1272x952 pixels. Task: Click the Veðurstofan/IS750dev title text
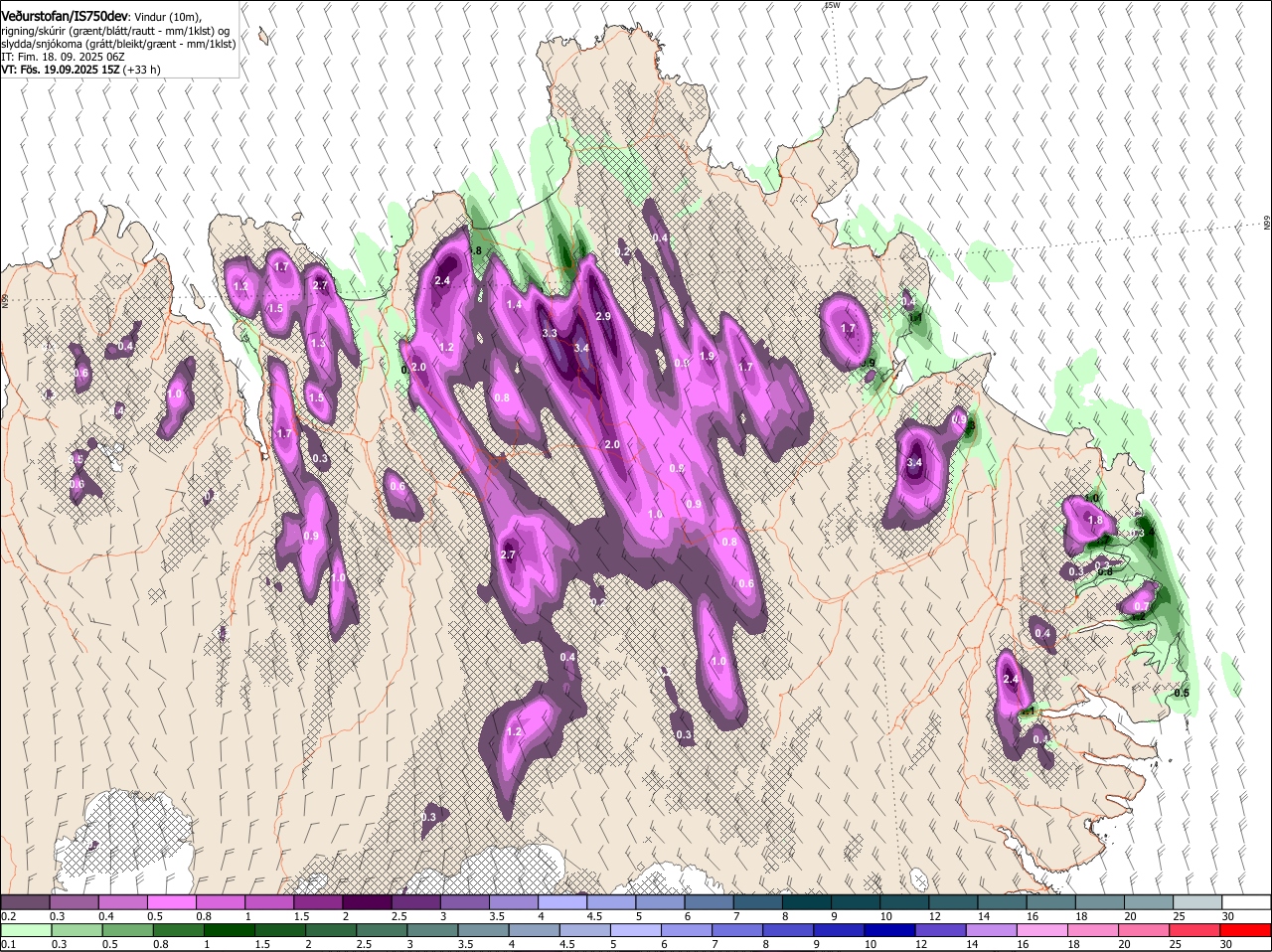coord(66,17)
